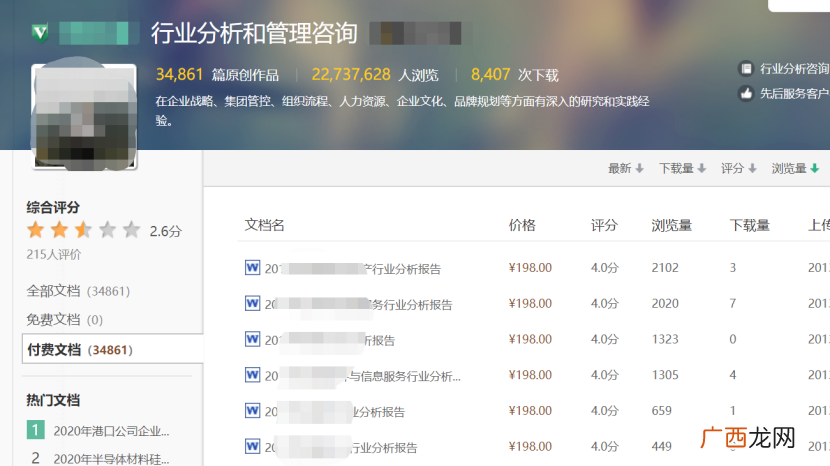Sort documents by 最新
The image size is (830, 466).
(x=625, y=168)
